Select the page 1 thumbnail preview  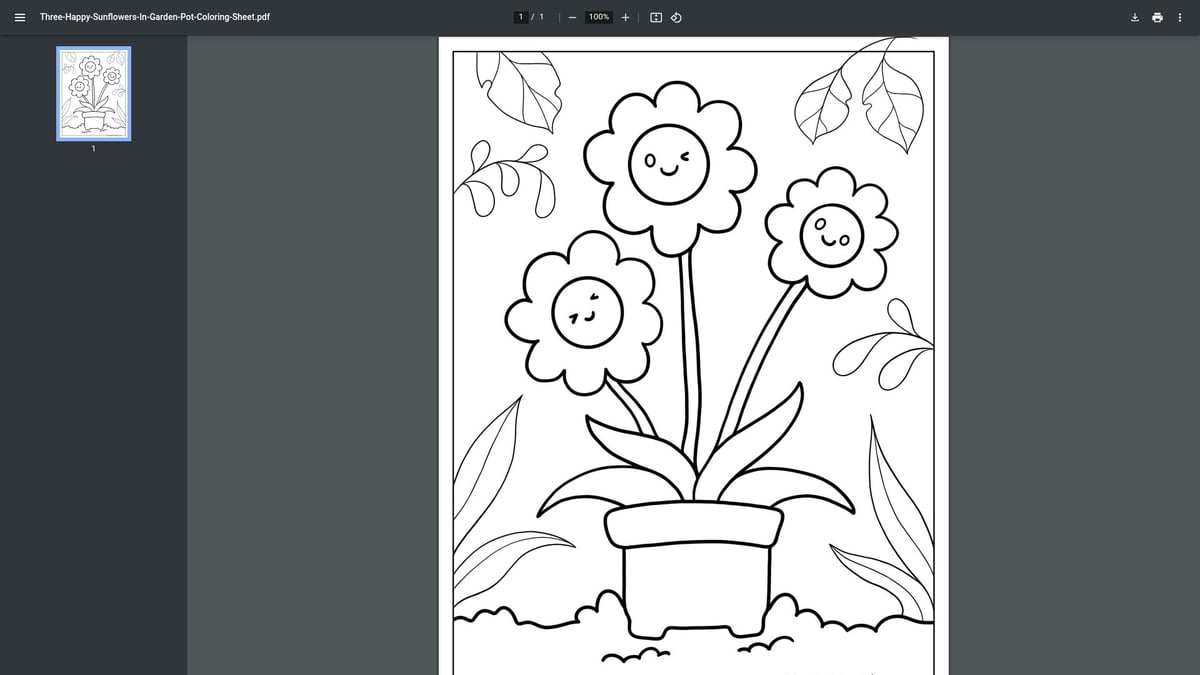(x=93, y=93)
